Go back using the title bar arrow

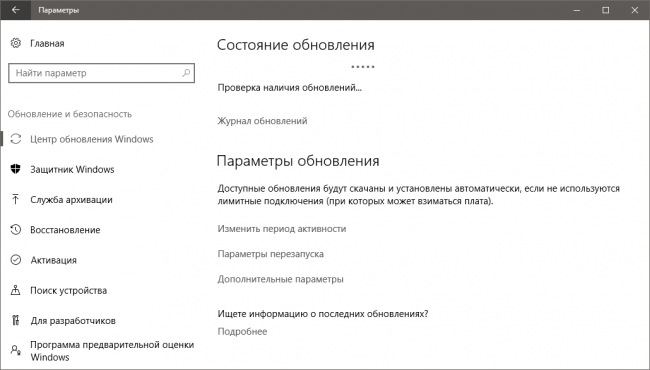coord(15,10)
